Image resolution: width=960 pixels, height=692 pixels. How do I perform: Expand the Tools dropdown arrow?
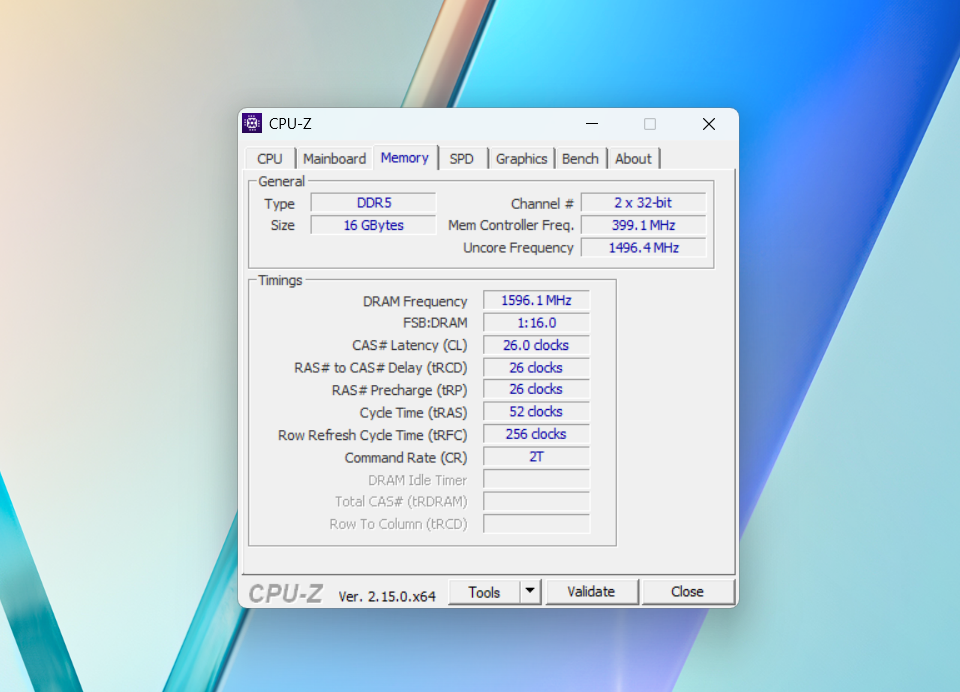(530, 592)
